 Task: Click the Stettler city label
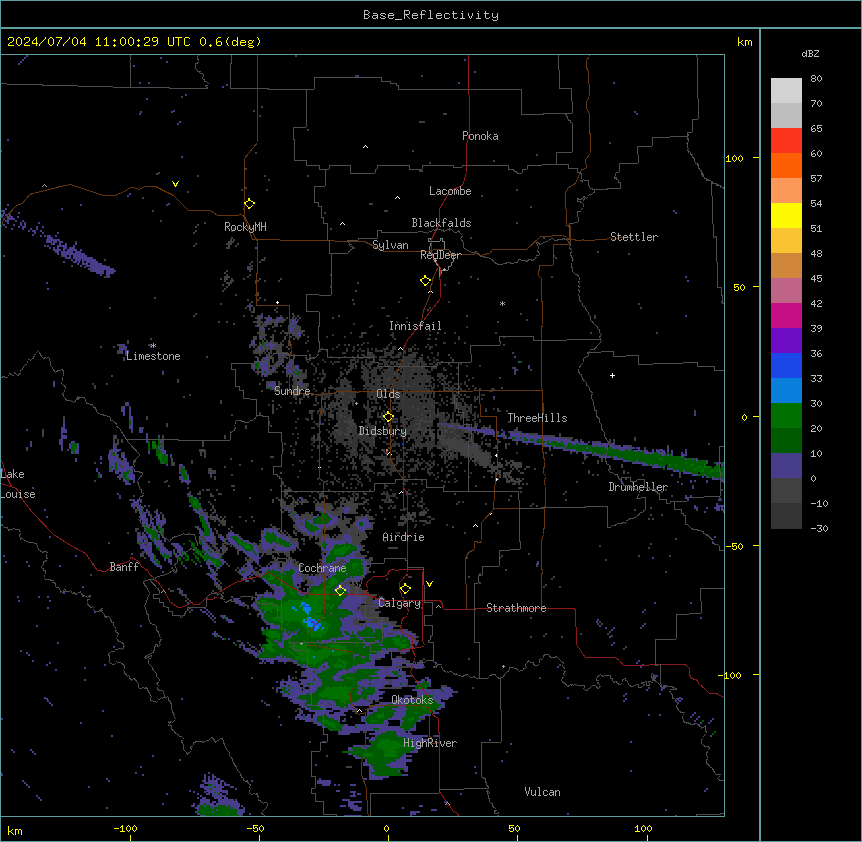click(x=634, y=237)
